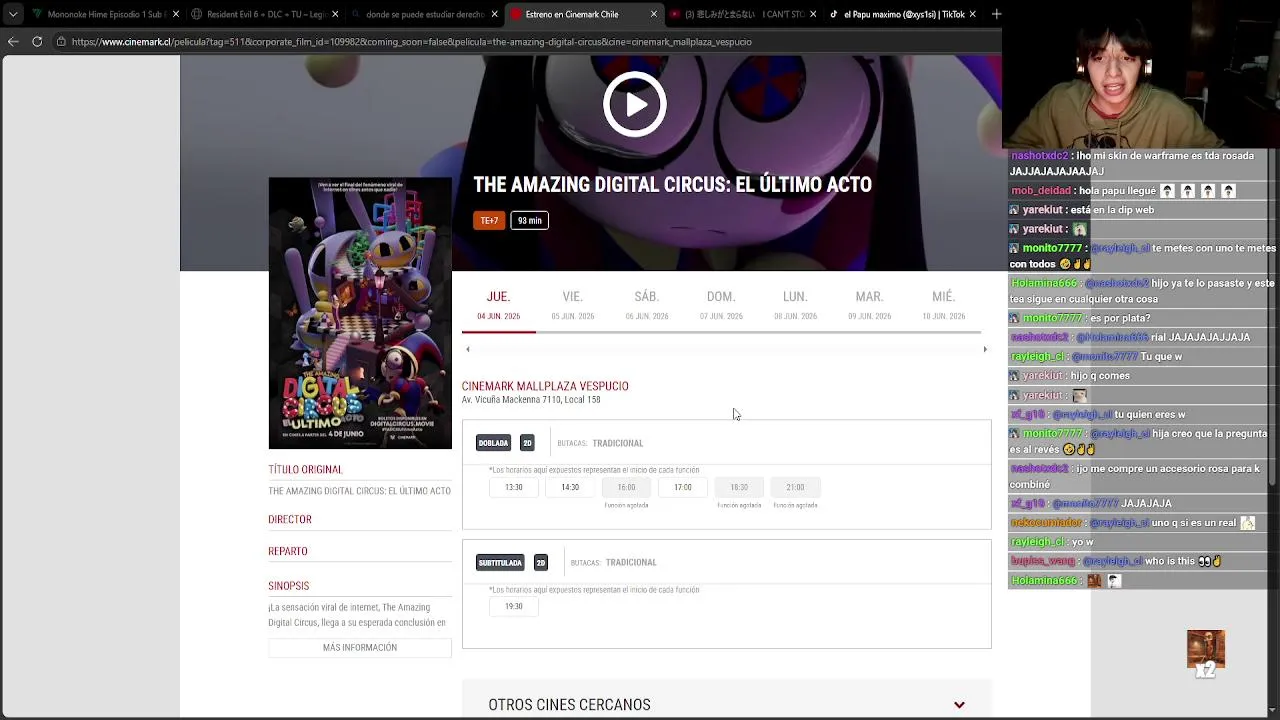Select LUN. 08 JUN. date
1280x720 pixels.
point(795,306)
